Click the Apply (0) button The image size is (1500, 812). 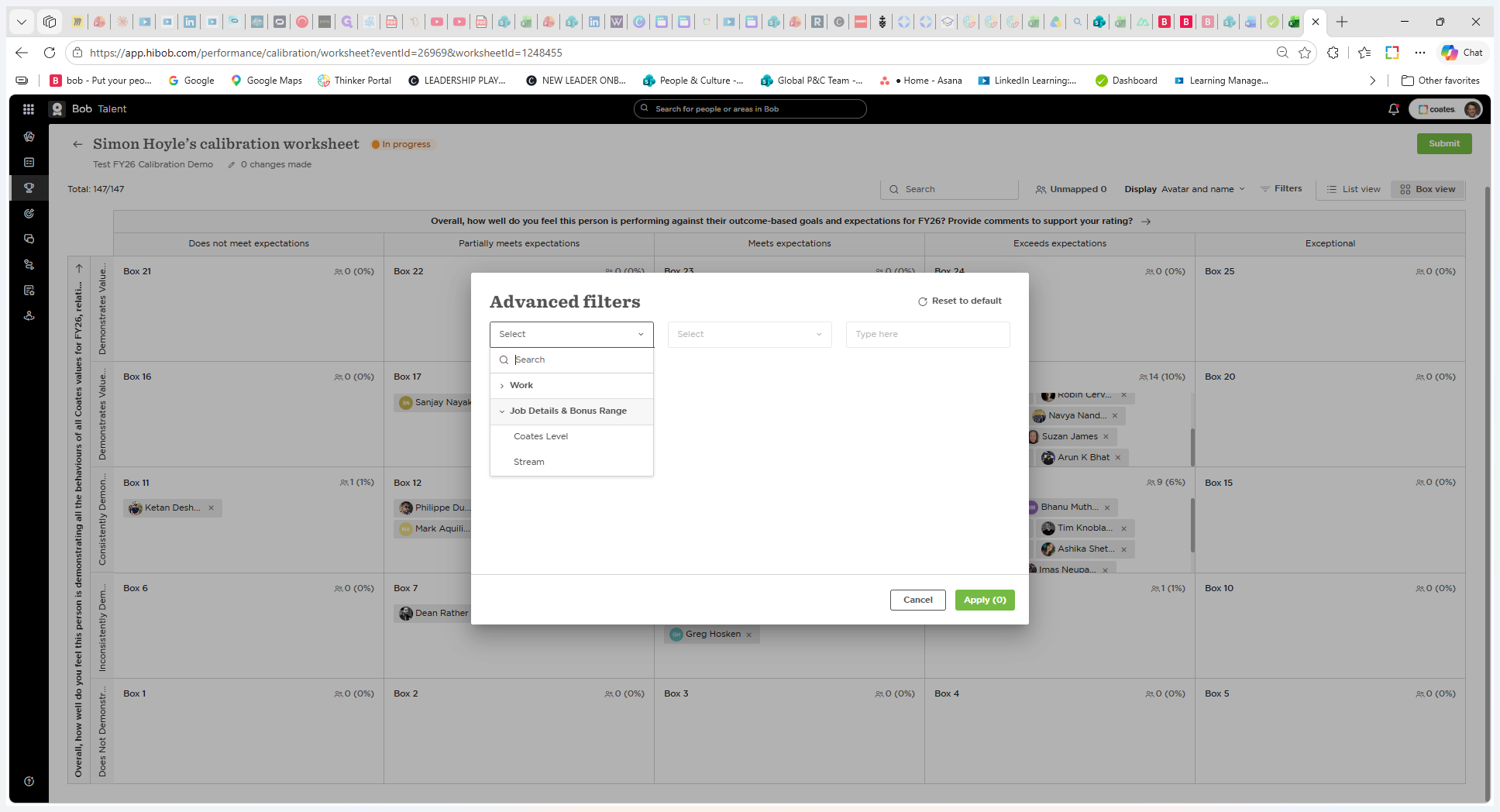click(985, 600)
